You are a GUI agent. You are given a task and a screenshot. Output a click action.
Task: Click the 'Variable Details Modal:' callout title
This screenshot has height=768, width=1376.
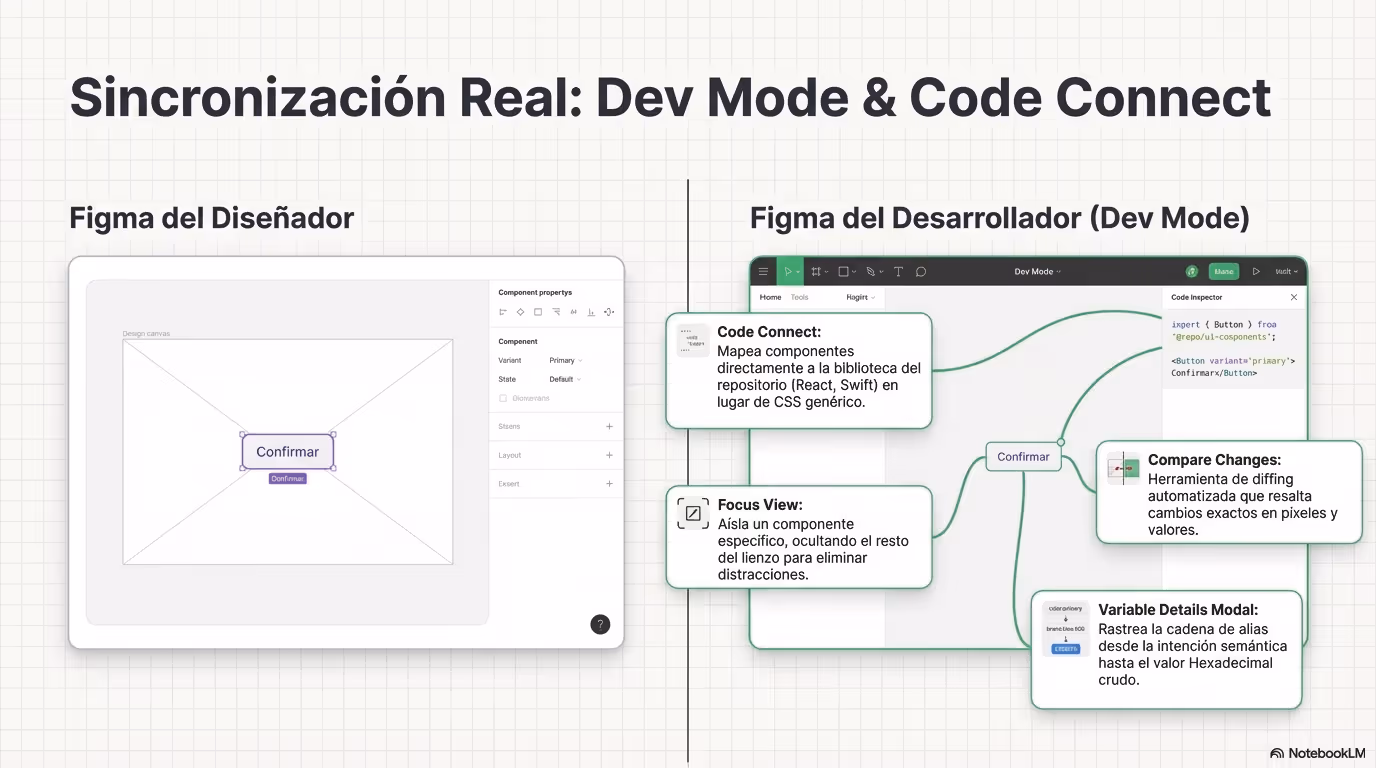1178,610
